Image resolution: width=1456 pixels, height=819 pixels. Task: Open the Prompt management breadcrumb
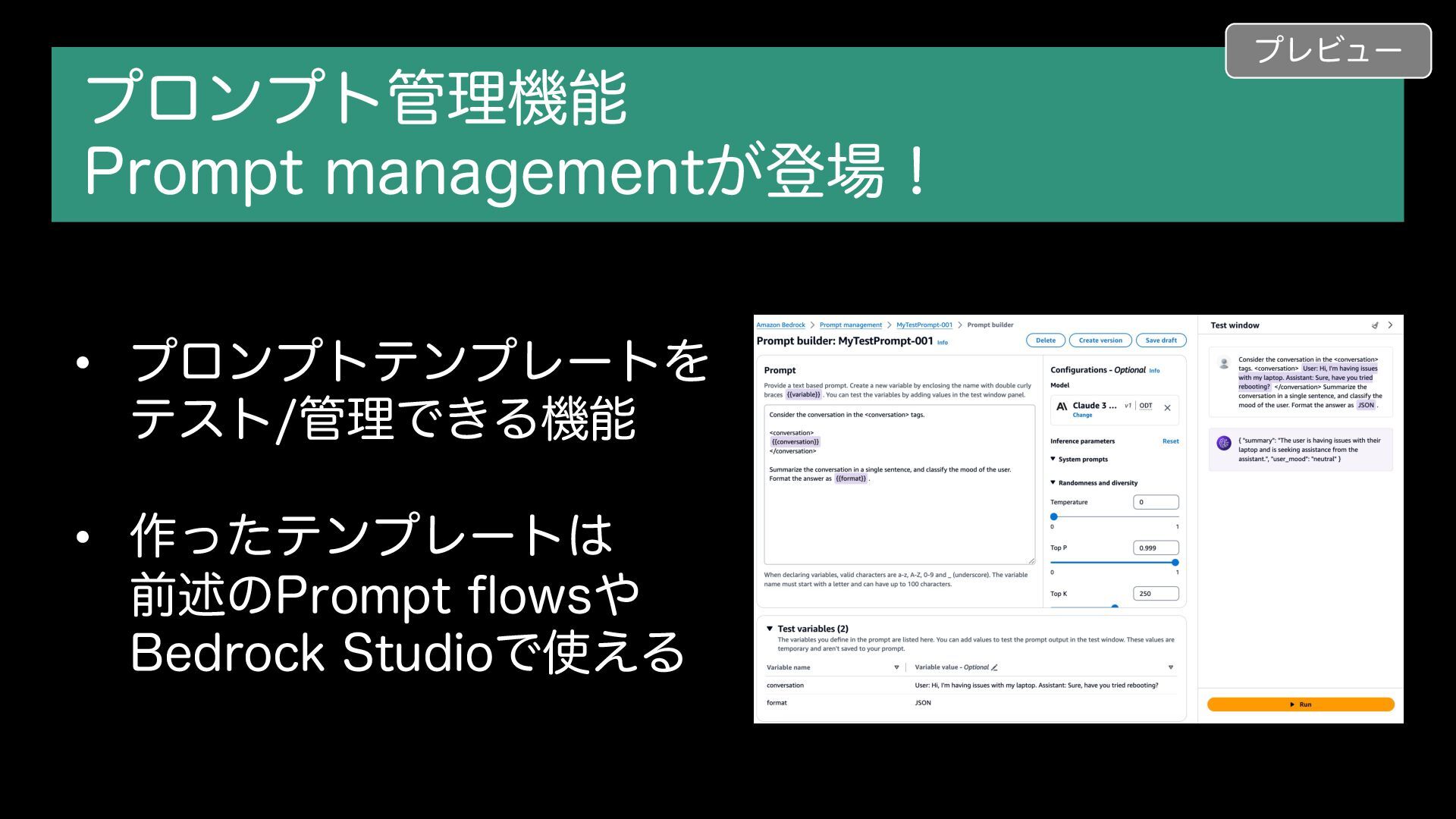pyautogui.click(x=850, y=325)
